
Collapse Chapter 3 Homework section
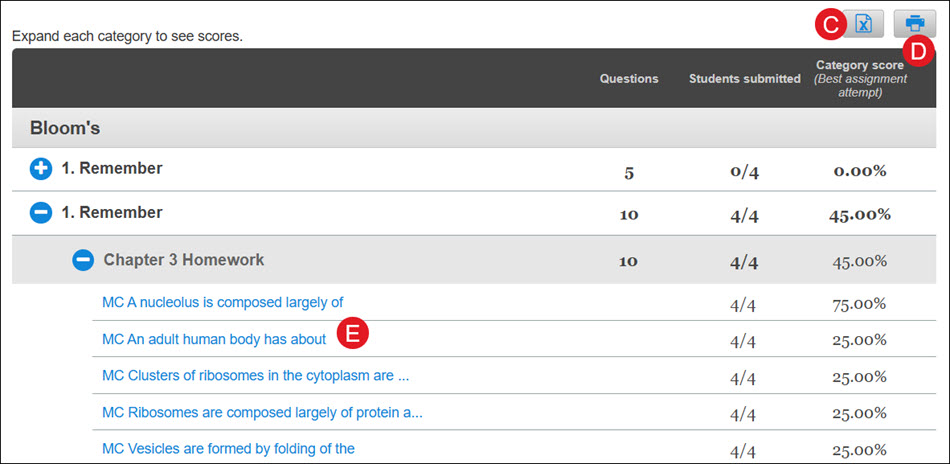click(83, 260)
